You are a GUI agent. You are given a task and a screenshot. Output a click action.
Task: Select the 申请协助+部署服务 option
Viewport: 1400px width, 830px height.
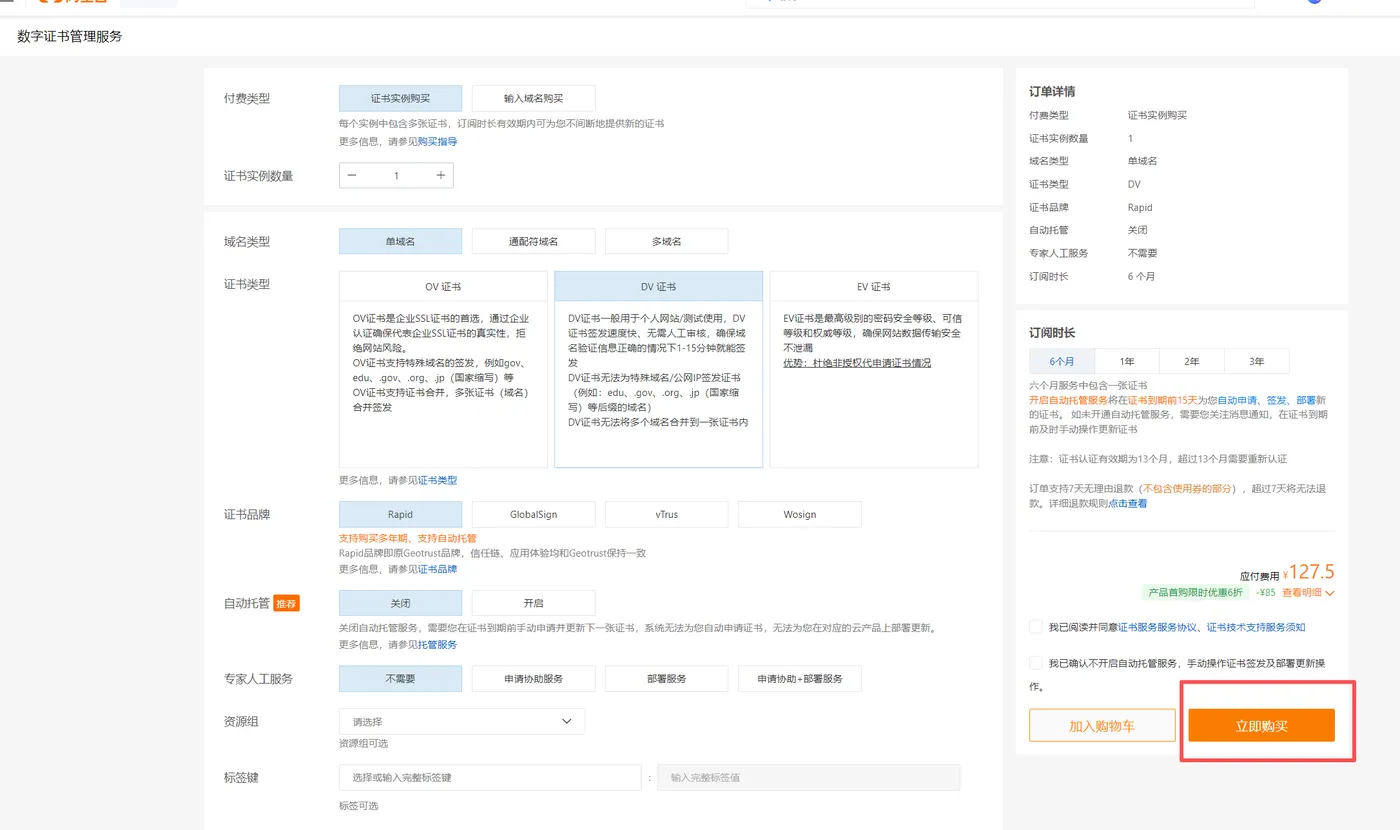pyautogui.click(x=800, y=679)
